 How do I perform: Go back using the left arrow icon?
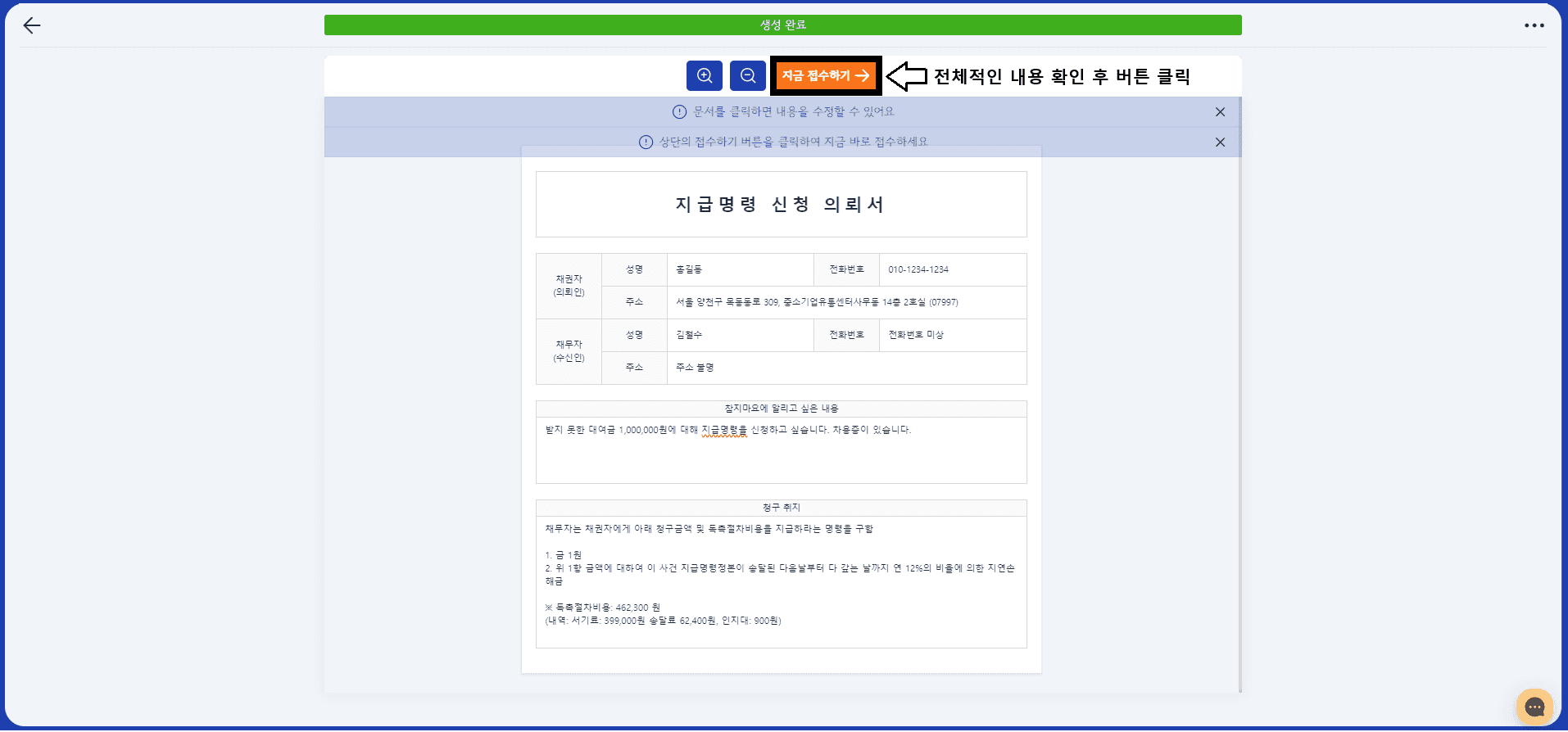32,25
